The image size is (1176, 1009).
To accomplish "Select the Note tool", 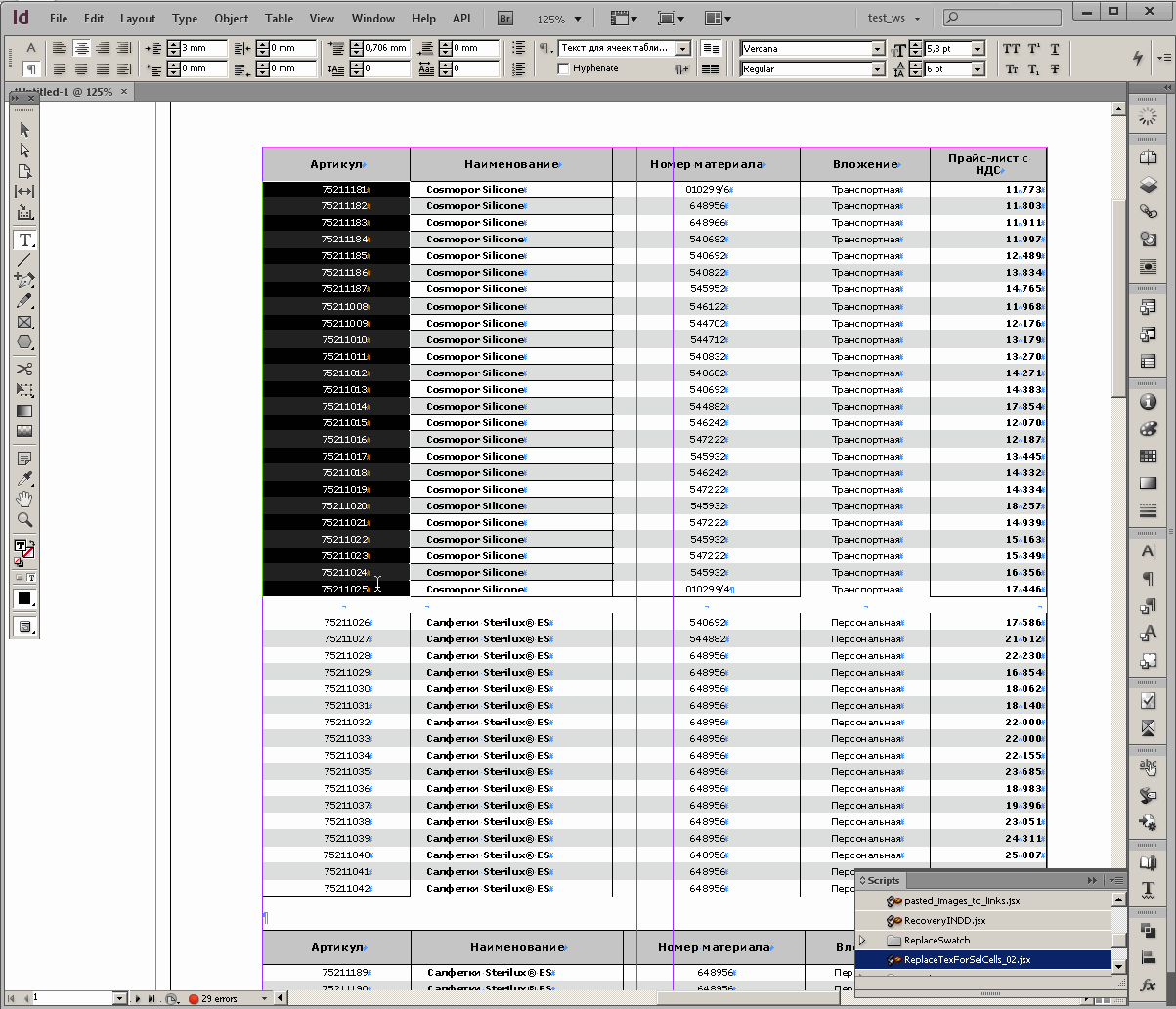I will 24,458.
